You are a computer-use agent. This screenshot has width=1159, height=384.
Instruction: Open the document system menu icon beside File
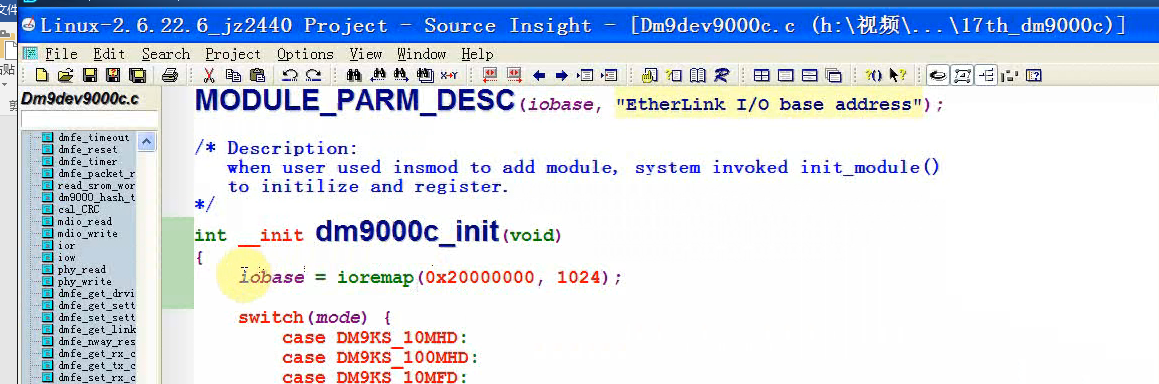click(30, 54)
